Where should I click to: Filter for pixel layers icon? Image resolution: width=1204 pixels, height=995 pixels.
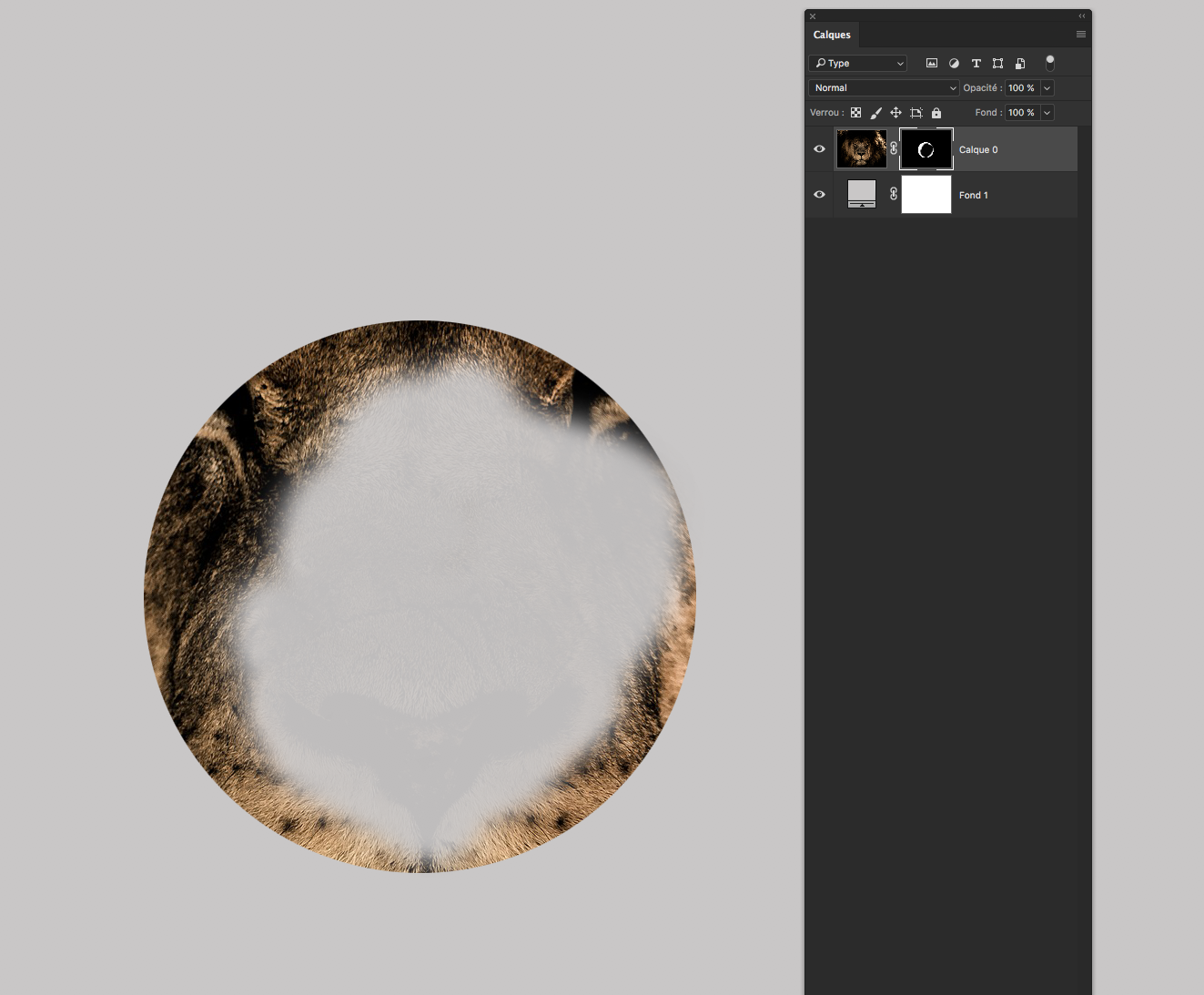[x=932, y=63]
